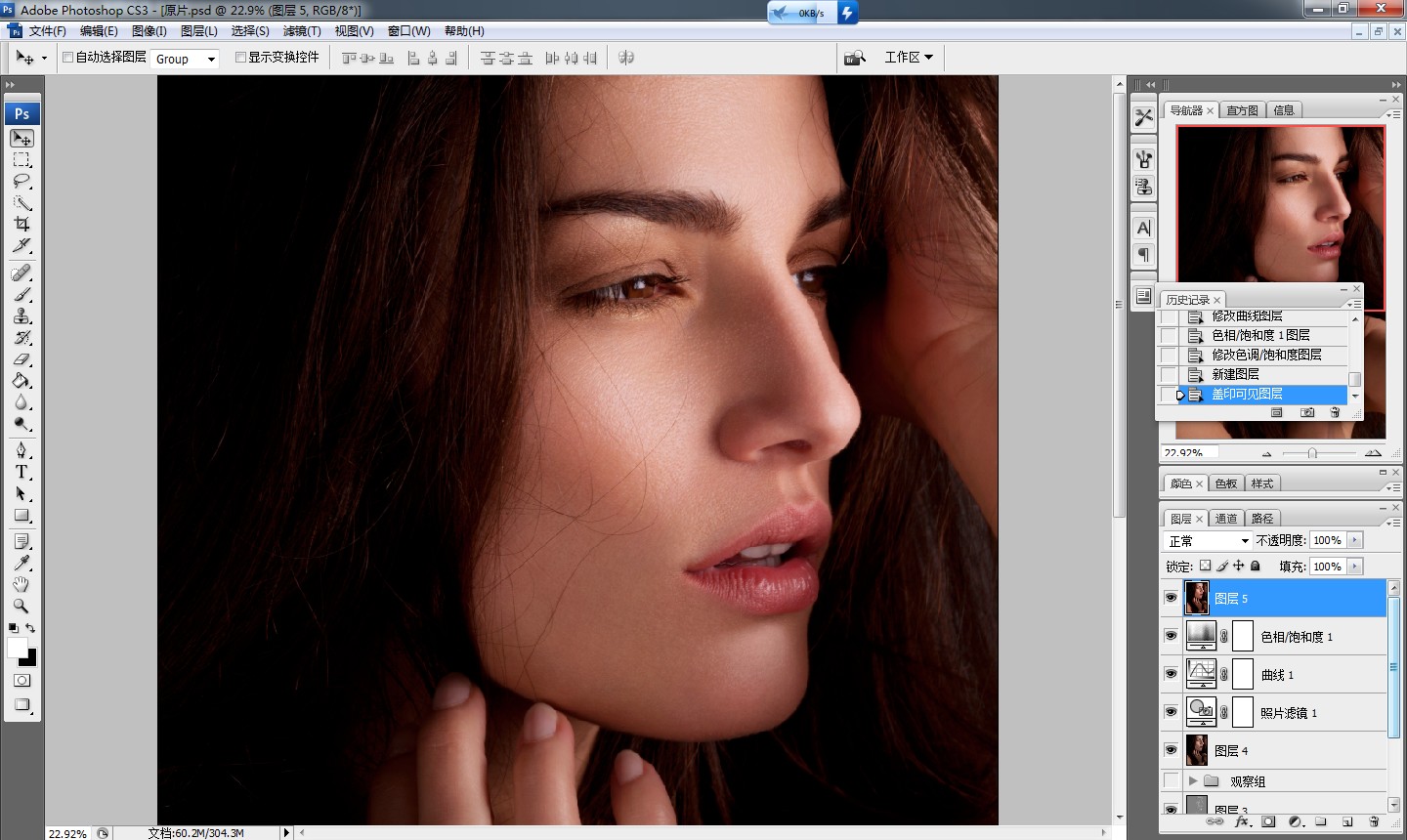
Task: Hide the 色相/饱和度 1 layer
Action: (x=1171, y=636)
